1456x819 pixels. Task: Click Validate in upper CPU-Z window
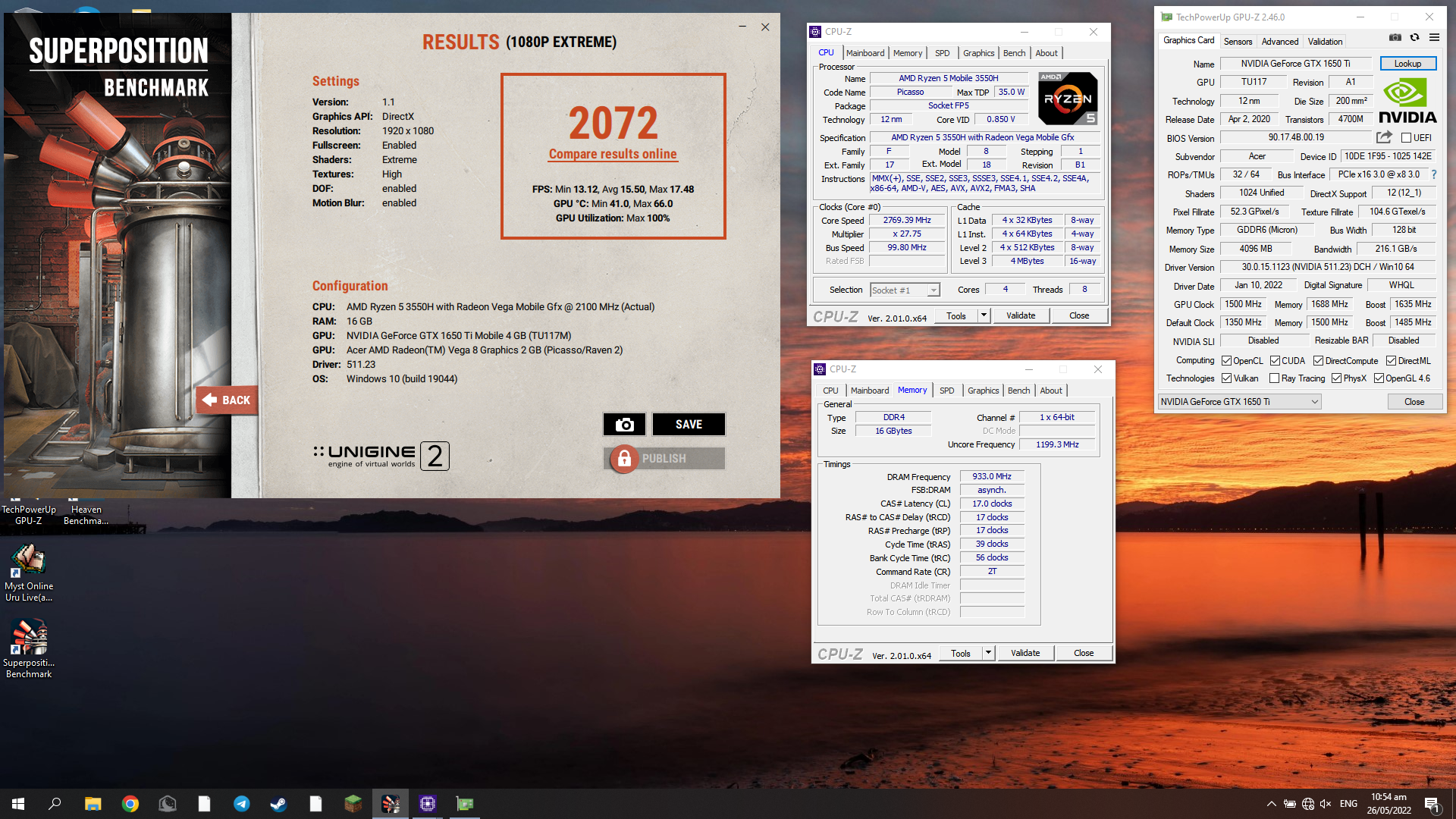coord(1021,315)
